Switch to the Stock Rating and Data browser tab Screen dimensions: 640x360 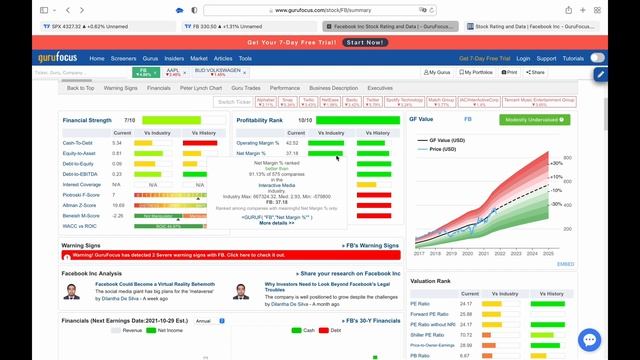(x=531, y=27)
